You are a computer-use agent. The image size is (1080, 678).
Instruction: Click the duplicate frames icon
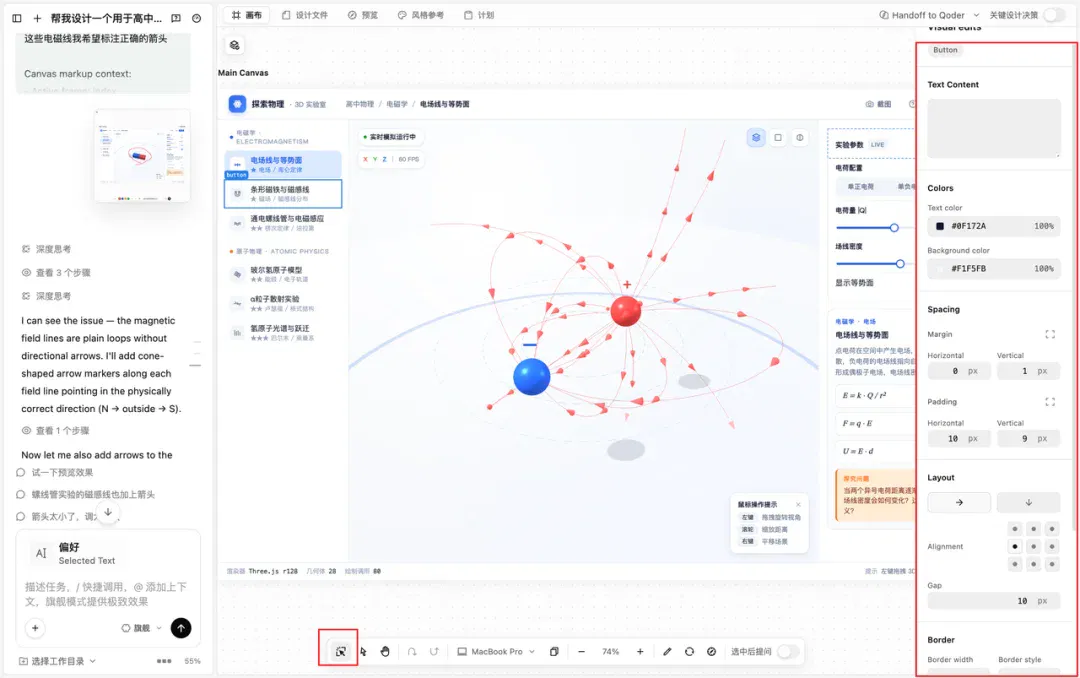[554, 651]
